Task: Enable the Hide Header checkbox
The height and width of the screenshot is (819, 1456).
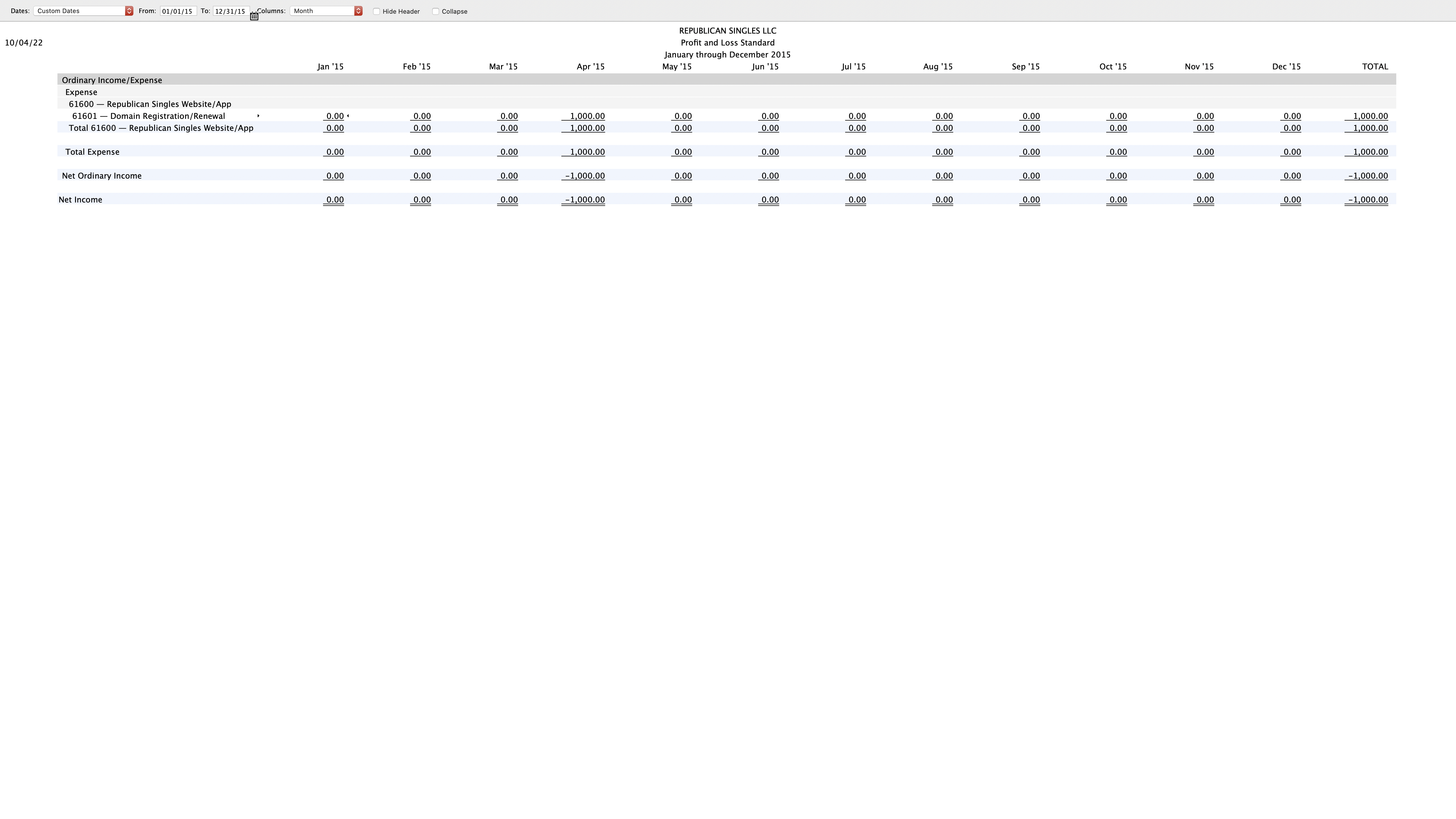Action: pos(377,11)
